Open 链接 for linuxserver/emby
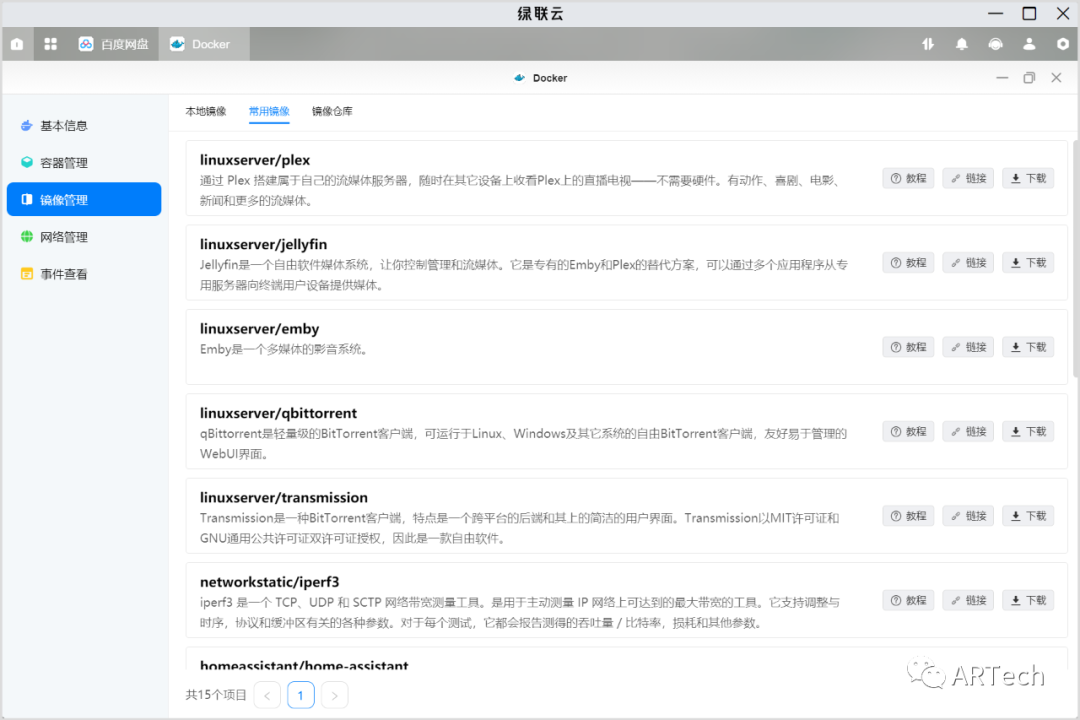 coord(968,347)
